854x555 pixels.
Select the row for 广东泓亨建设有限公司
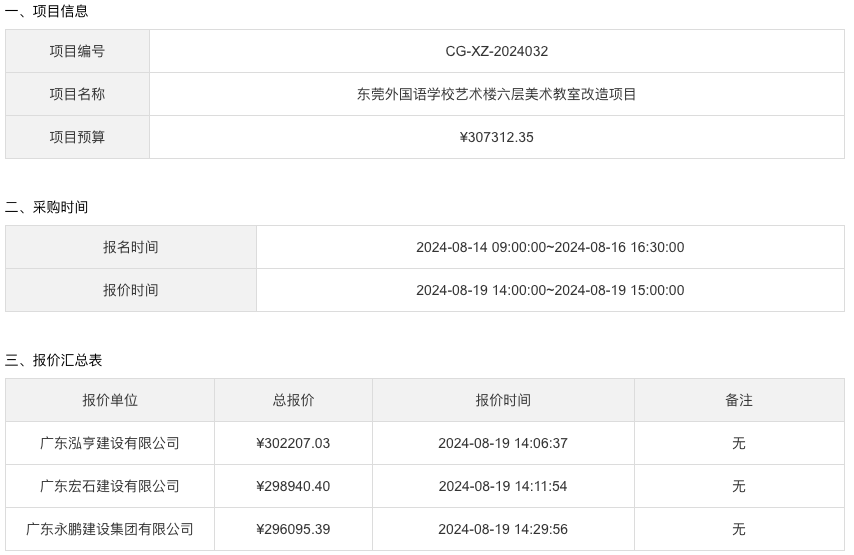(425, 443)
